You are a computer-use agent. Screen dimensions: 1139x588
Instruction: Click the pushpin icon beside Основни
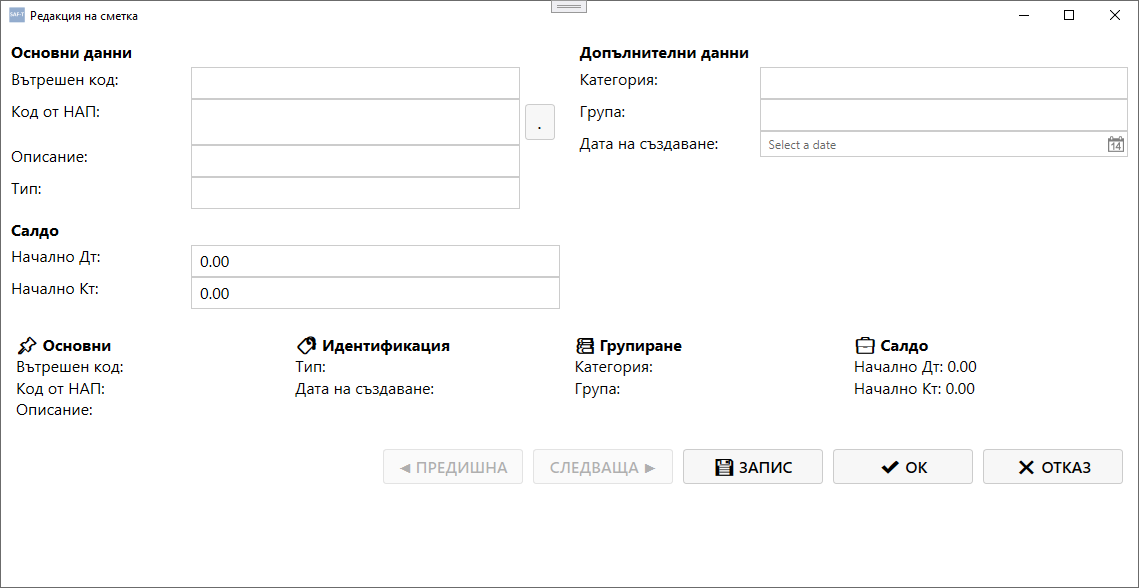[x=28, y=346]
